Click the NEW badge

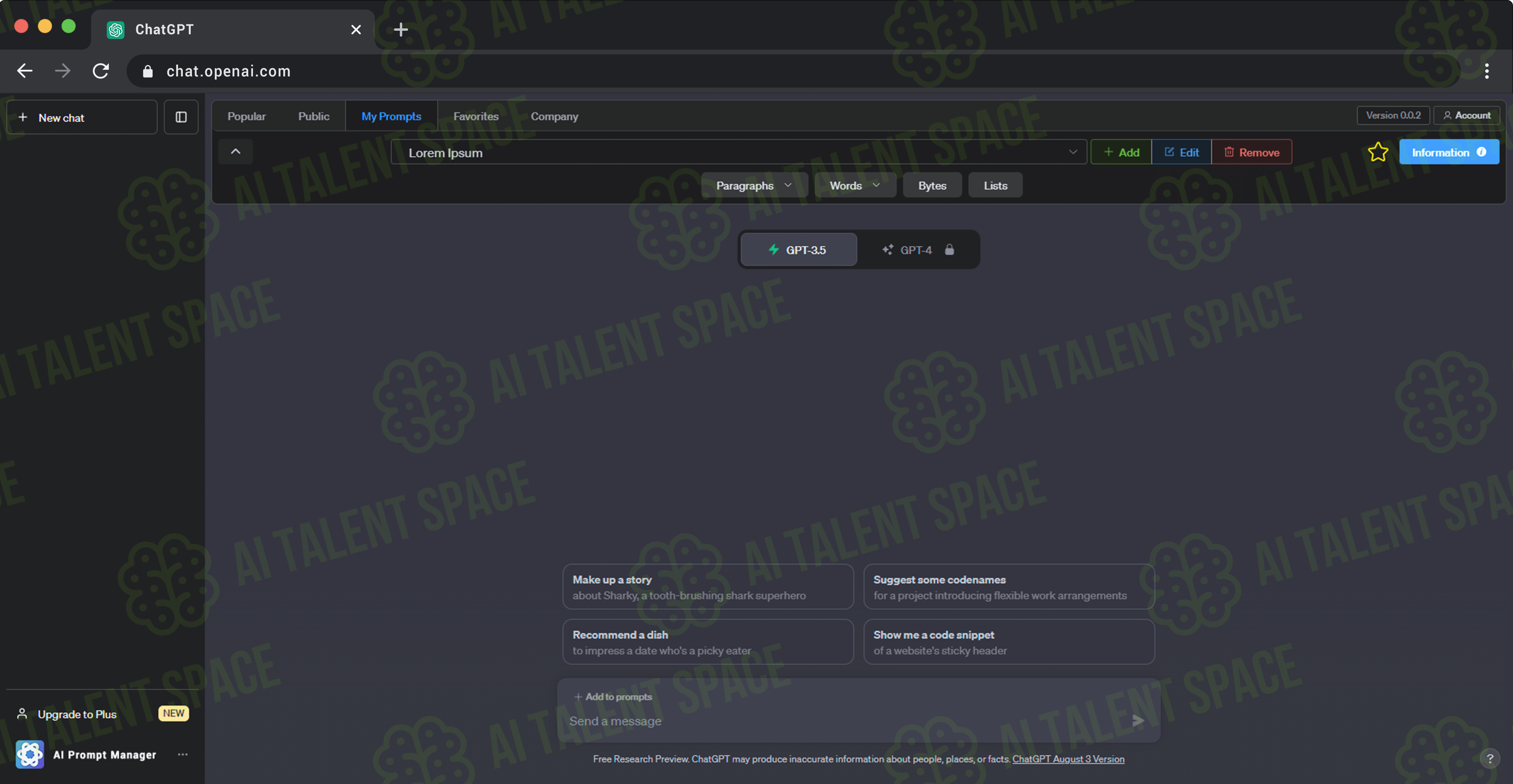point(173,713)
